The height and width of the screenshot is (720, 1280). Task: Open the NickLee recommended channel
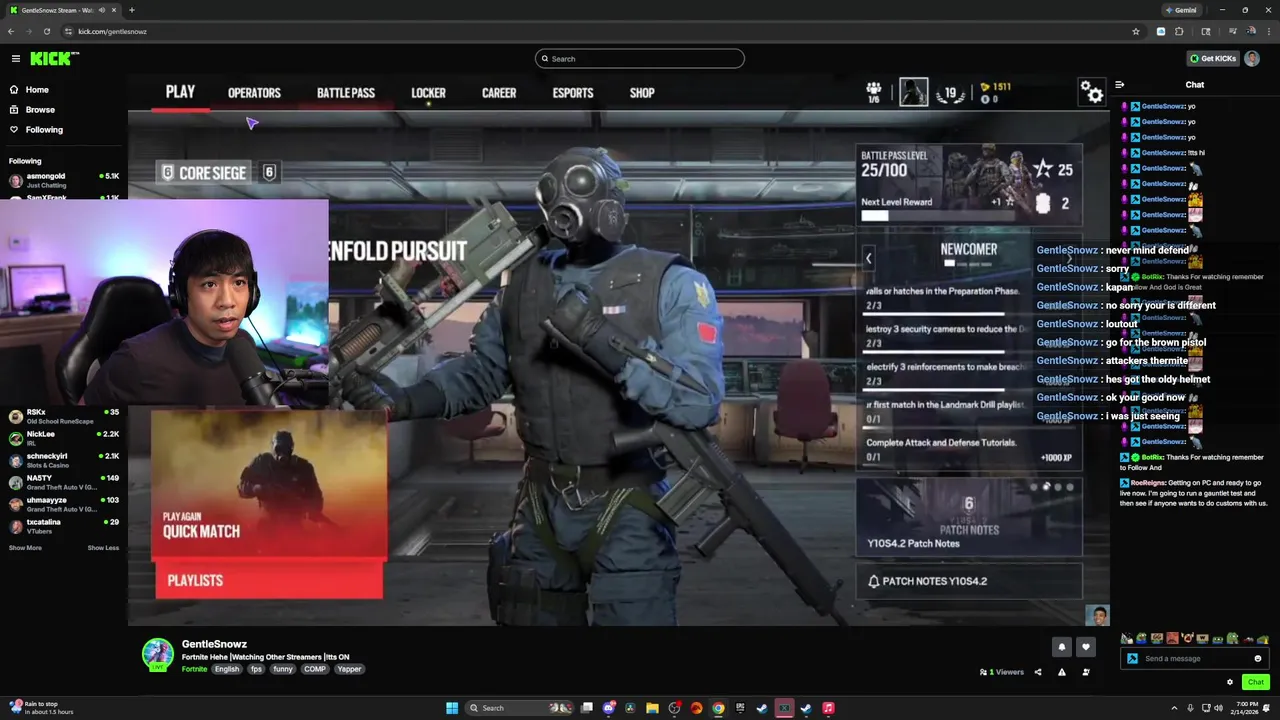pyautogui.click(x=63, y=438)
